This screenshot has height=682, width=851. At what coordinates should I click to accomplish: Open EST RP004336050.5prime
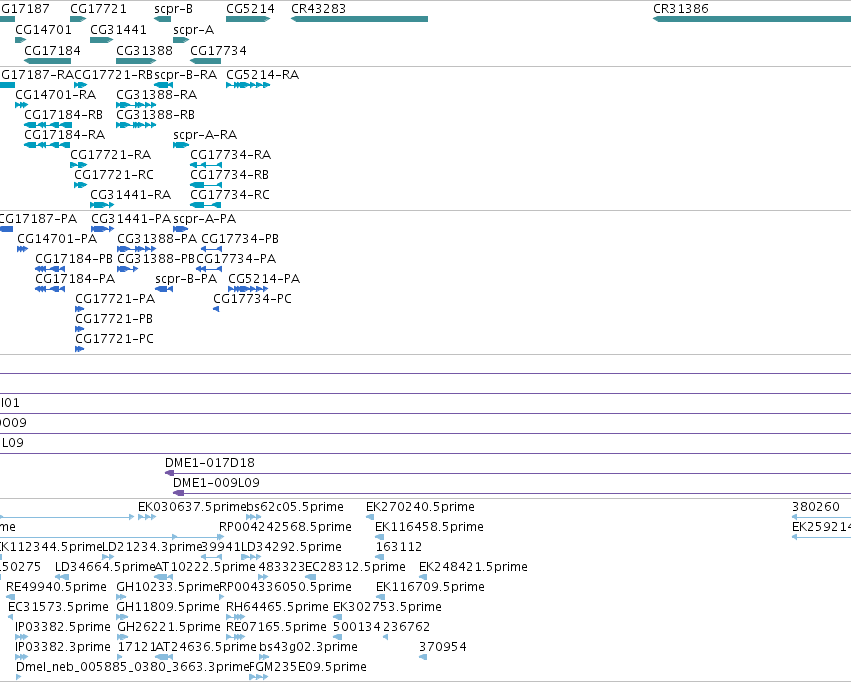tap(221, 597)
